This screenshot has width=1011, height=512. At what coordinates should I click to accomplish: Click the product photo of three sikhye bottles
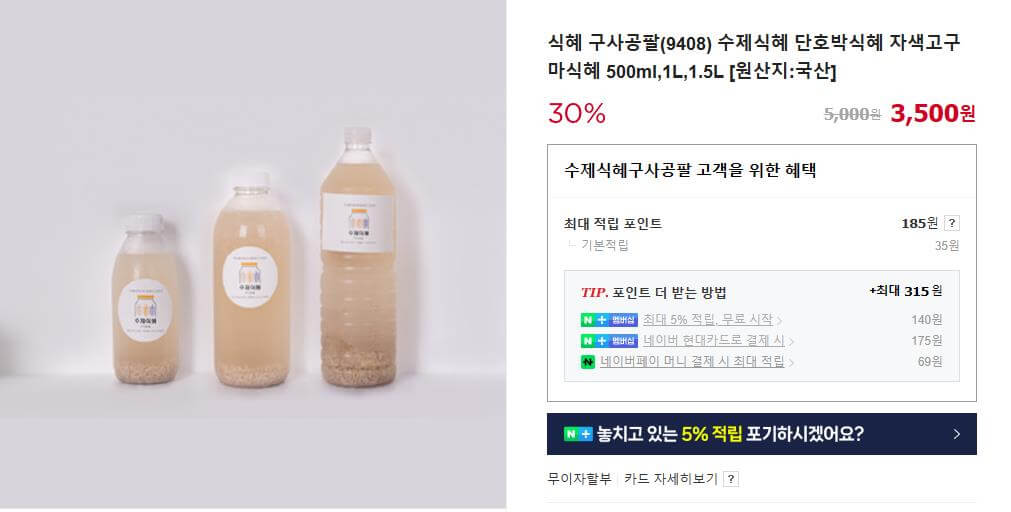click(253, 254)
